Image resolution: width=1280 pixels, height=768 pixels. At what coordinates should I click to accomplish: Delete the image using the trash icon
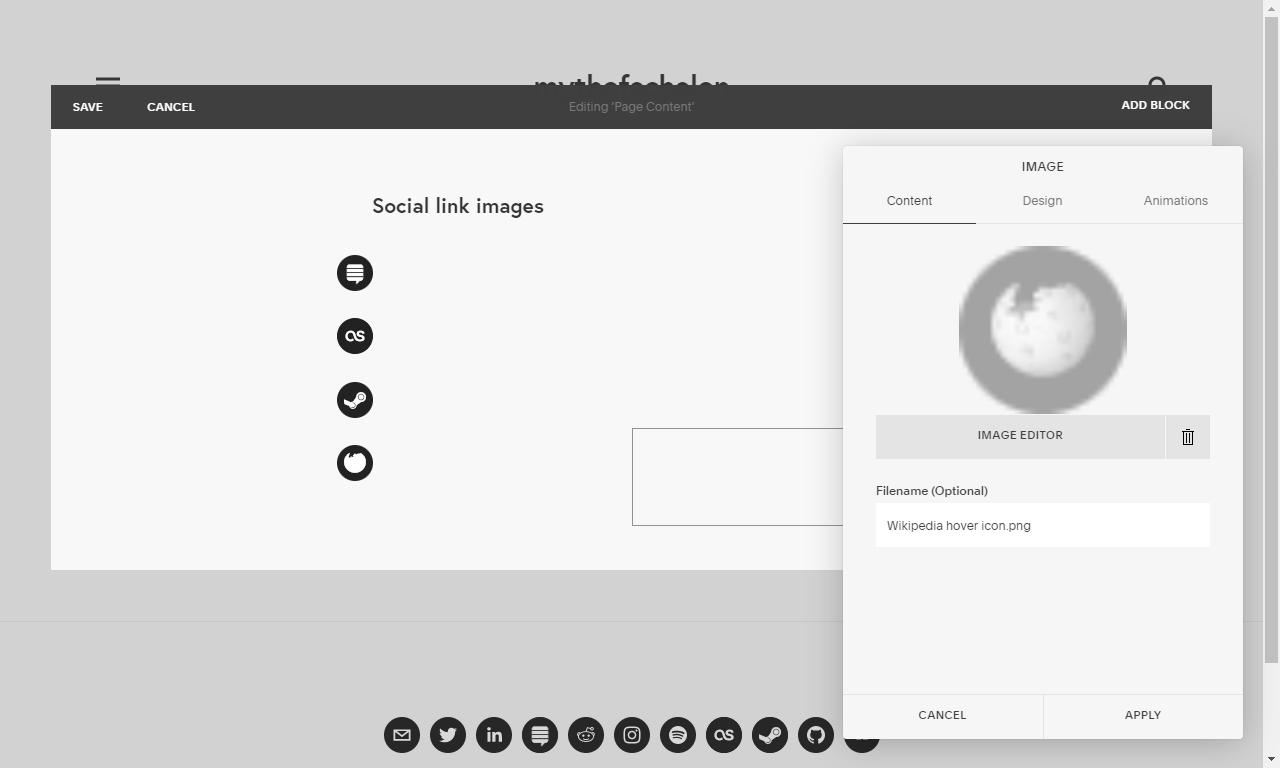(x=1188, y=436)
